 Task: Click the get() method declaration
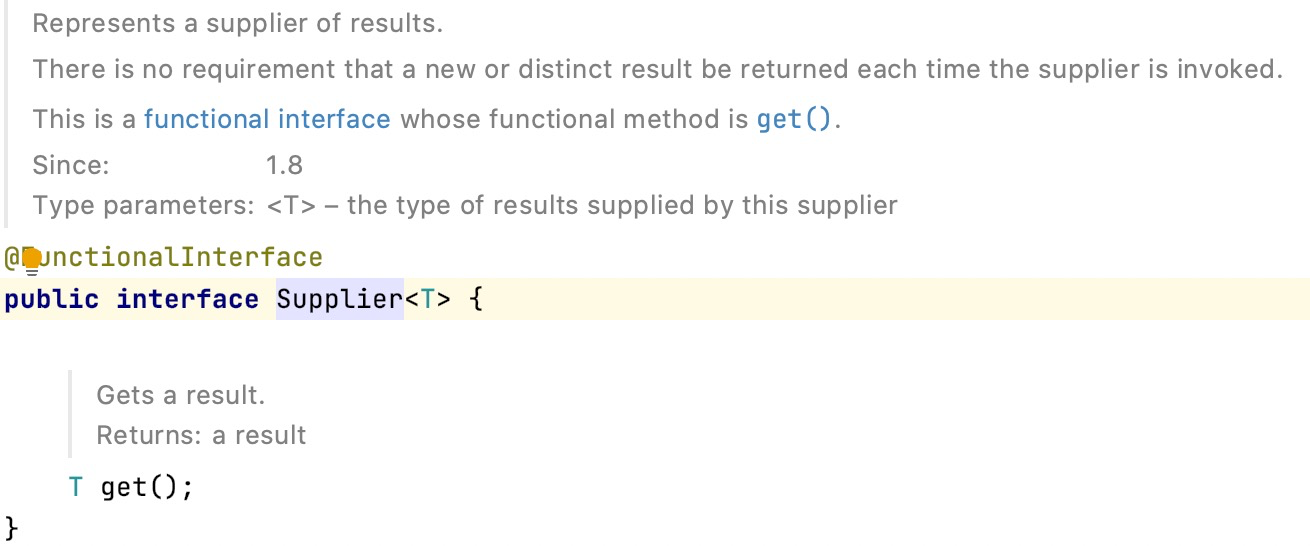tap(138, 487)
